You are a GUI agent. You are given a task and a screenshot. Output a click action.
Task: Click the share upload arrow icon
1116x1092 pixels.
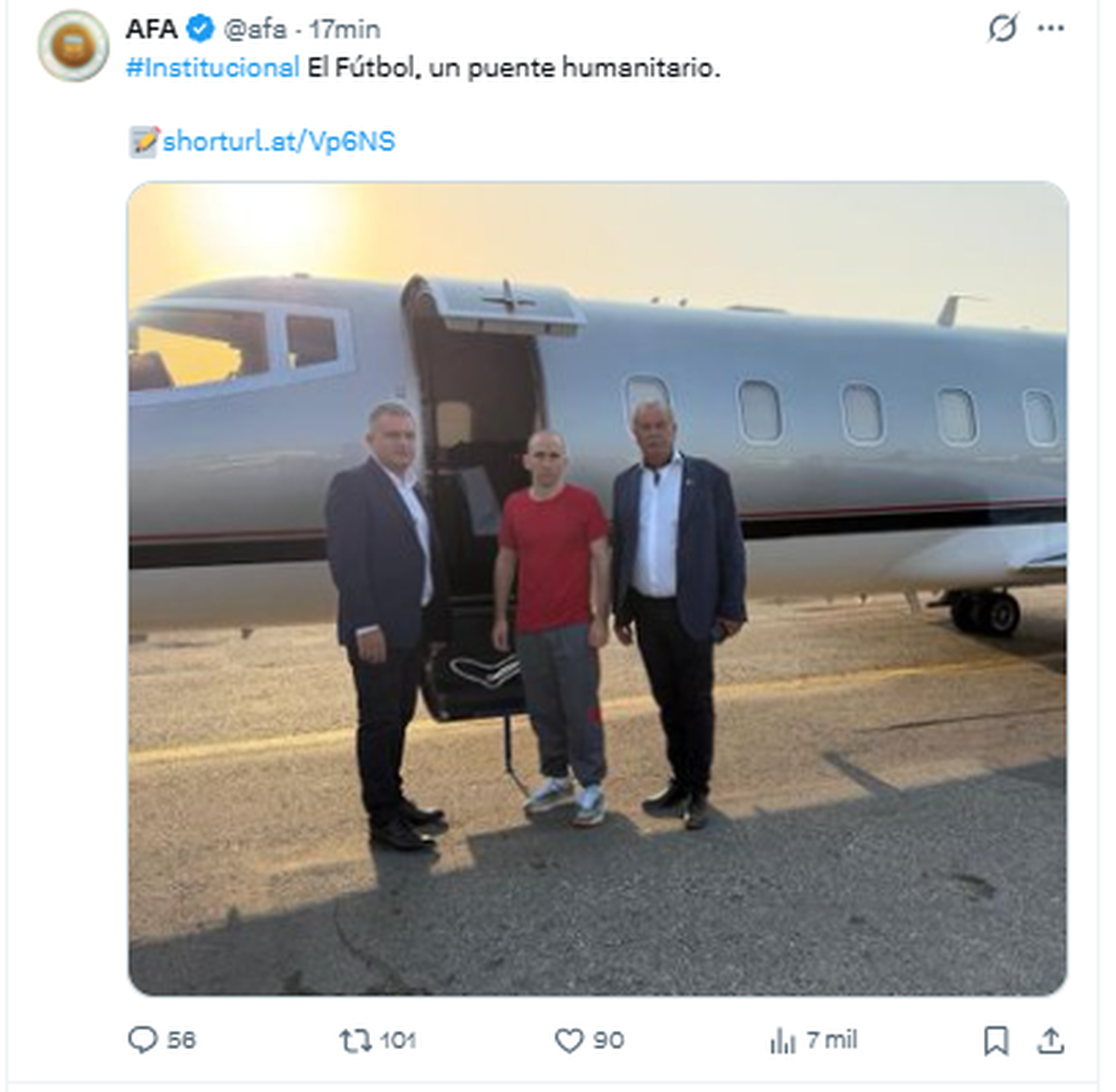pos(1051,1040)
